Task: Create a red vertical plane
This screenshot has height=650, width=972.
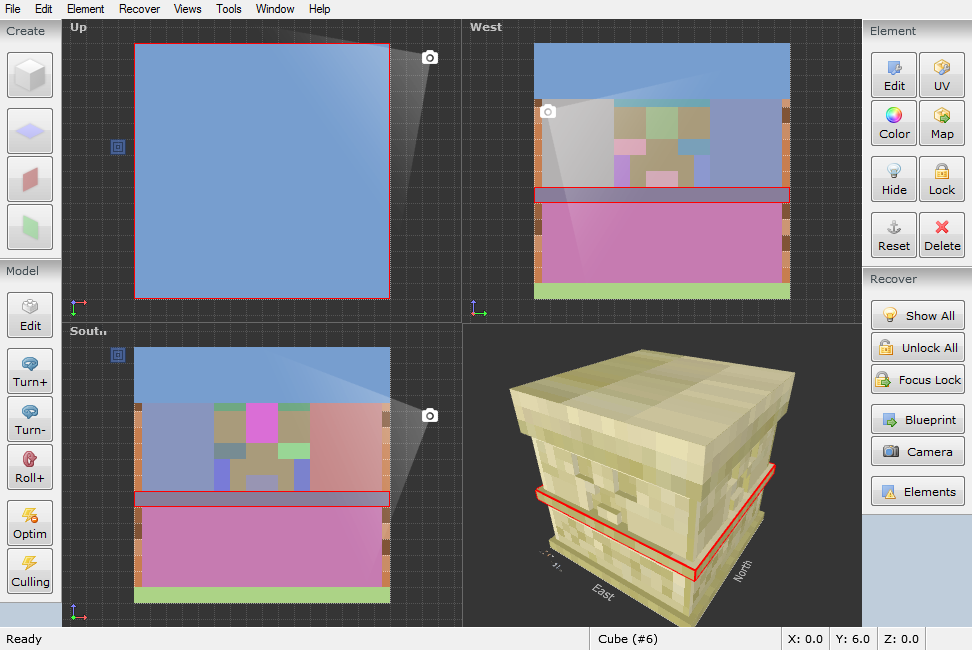Action: 30,179
